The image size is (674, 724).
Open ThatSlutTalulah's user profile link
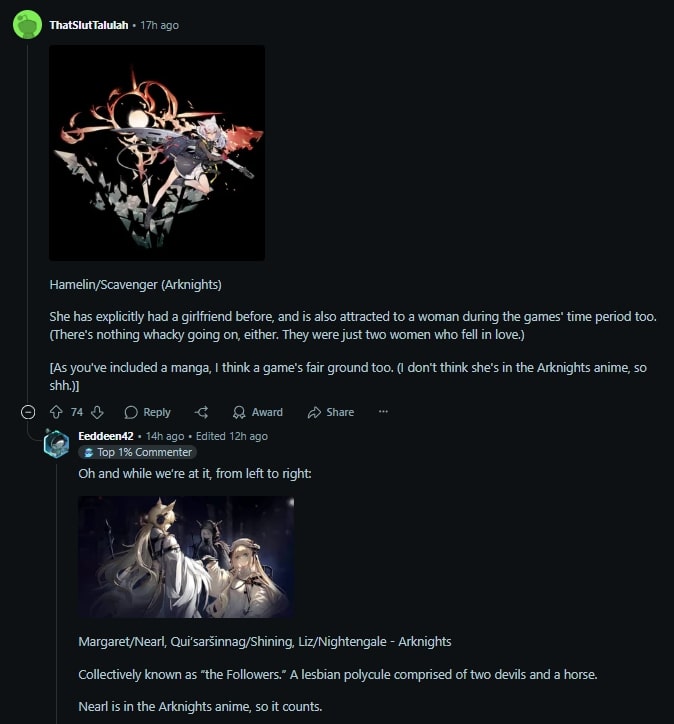pyautogui.click(x=89, y=25)
